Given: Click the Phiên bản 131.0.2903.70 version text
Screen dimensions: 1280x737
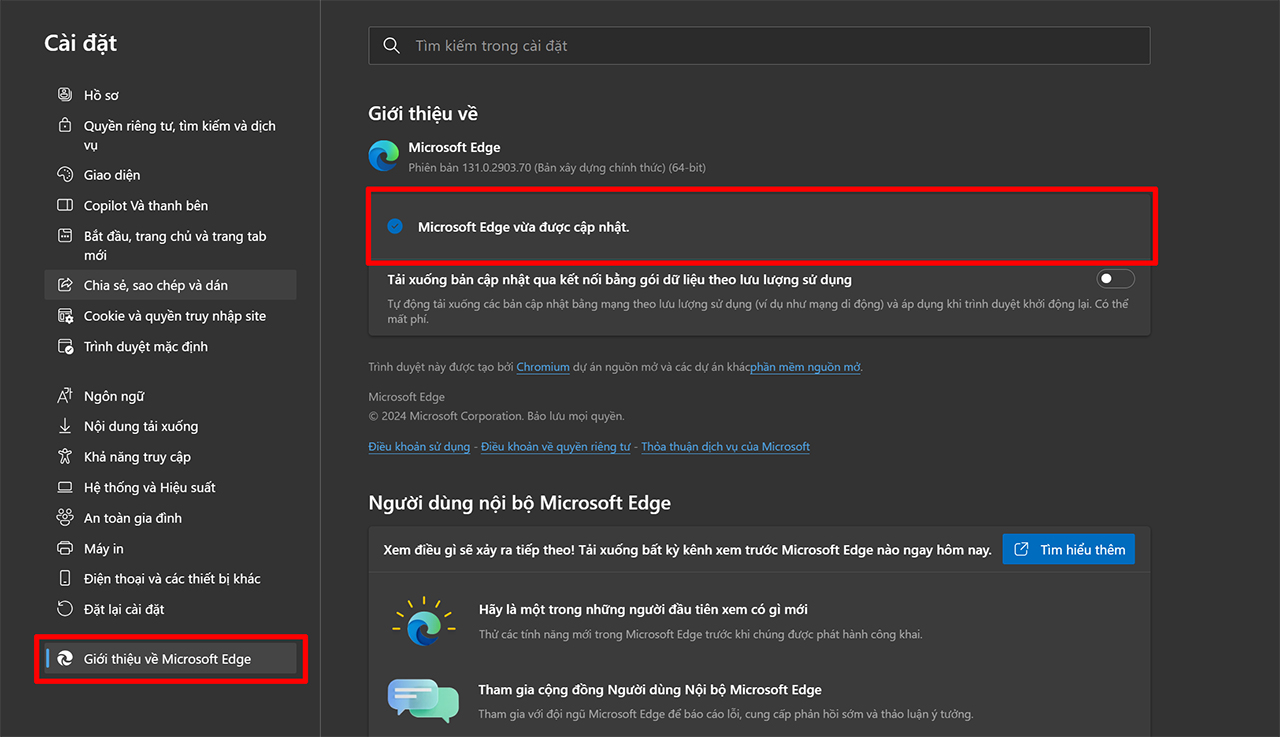Looking at the screenshot, I should tap(557, 168).
